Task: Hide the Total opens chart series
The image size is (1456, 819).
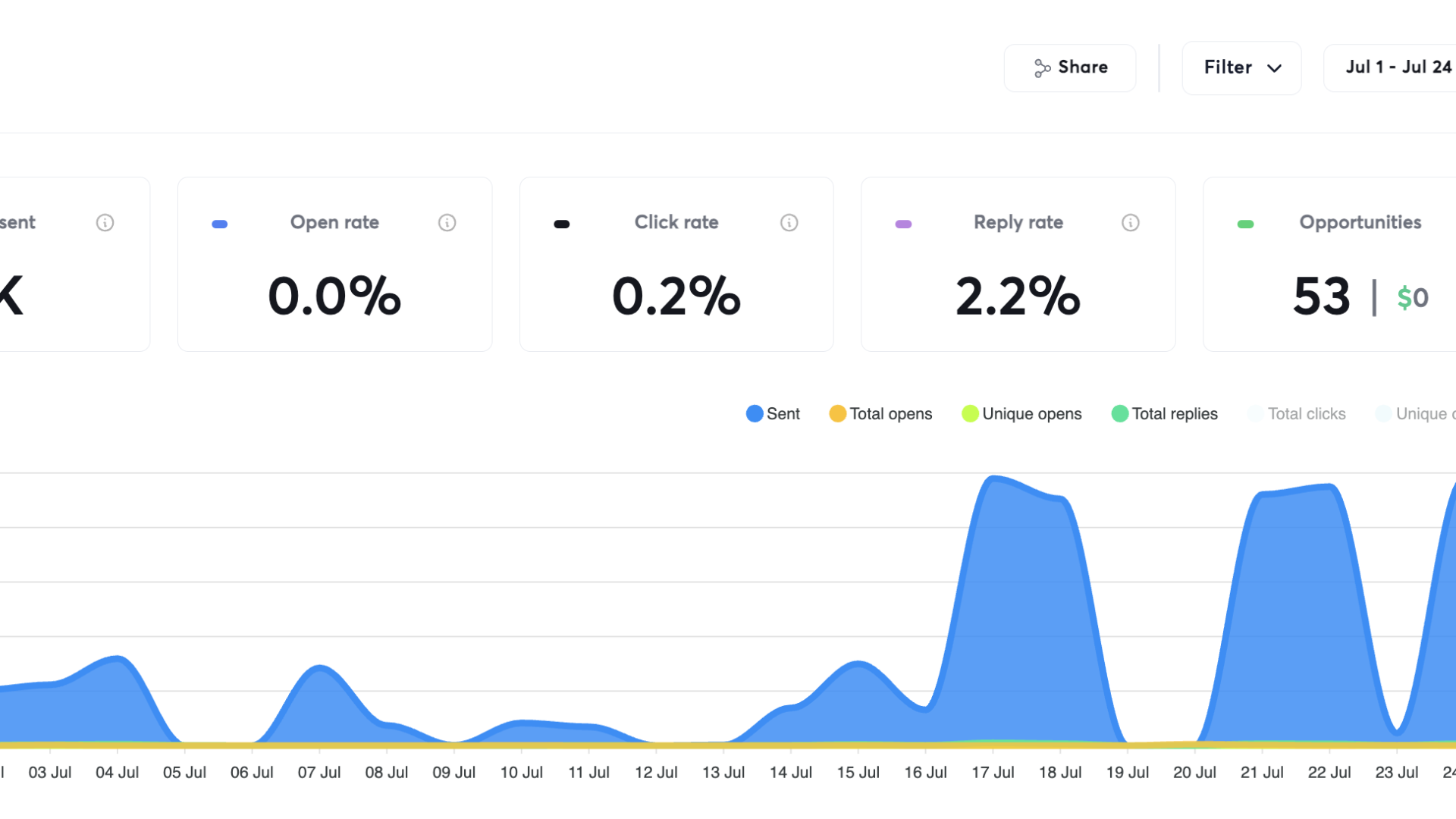Action: 880,413
